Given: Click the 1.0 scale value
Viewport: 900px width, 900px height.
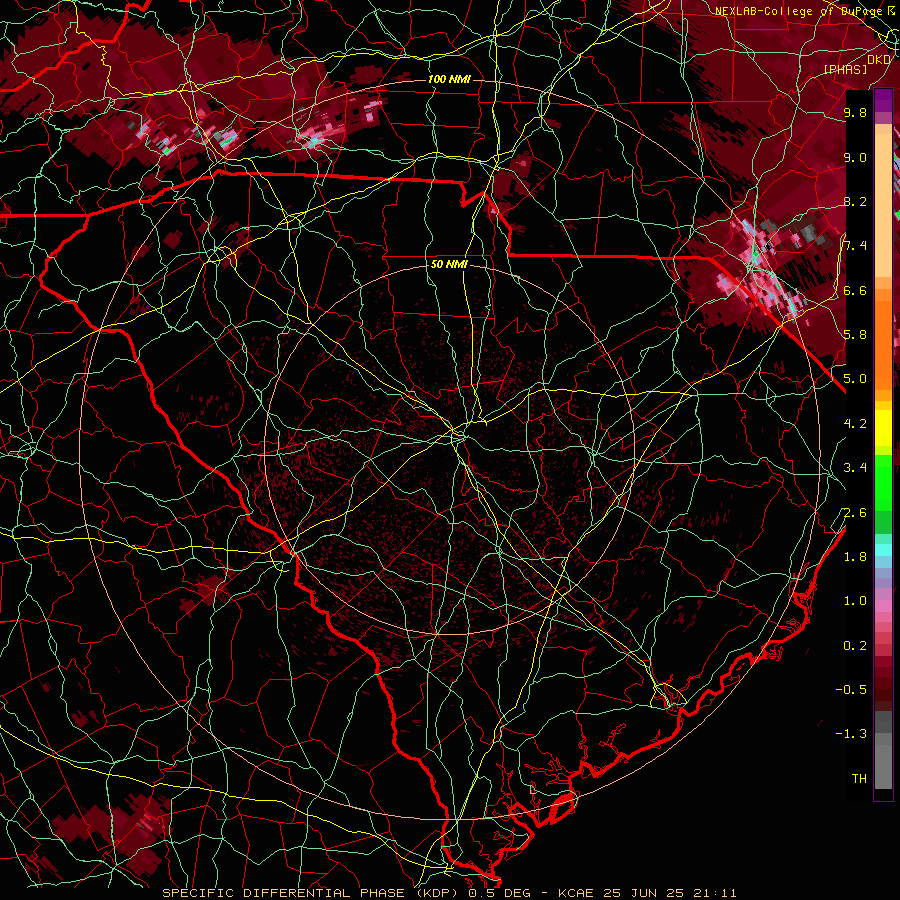Looking at the screenshot, I should [855, 601].
